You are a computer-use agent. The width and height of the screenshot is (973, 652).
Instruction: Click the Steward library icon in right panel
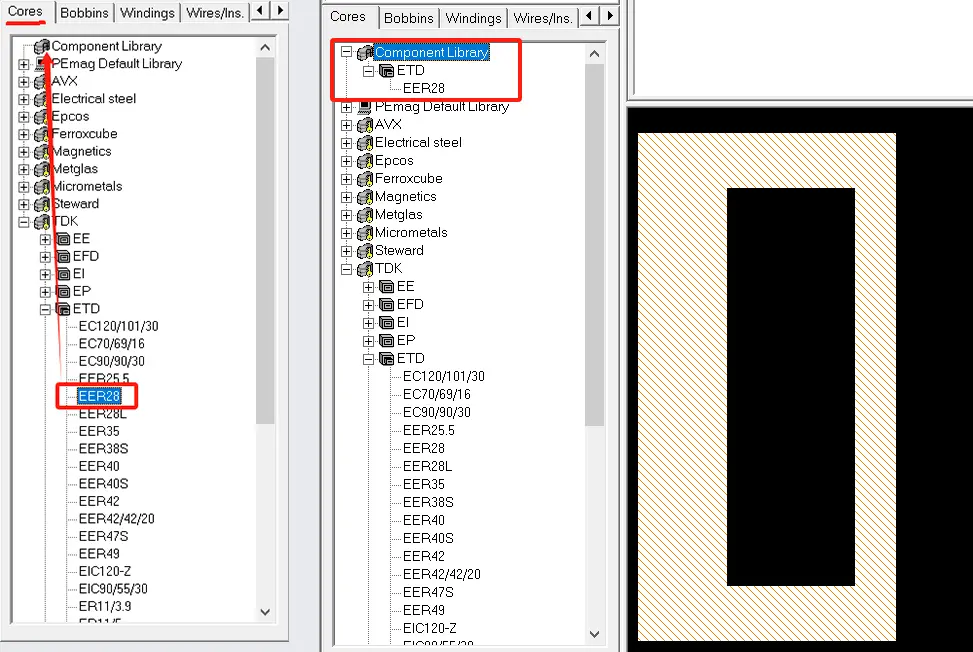(x=365, y=251)
